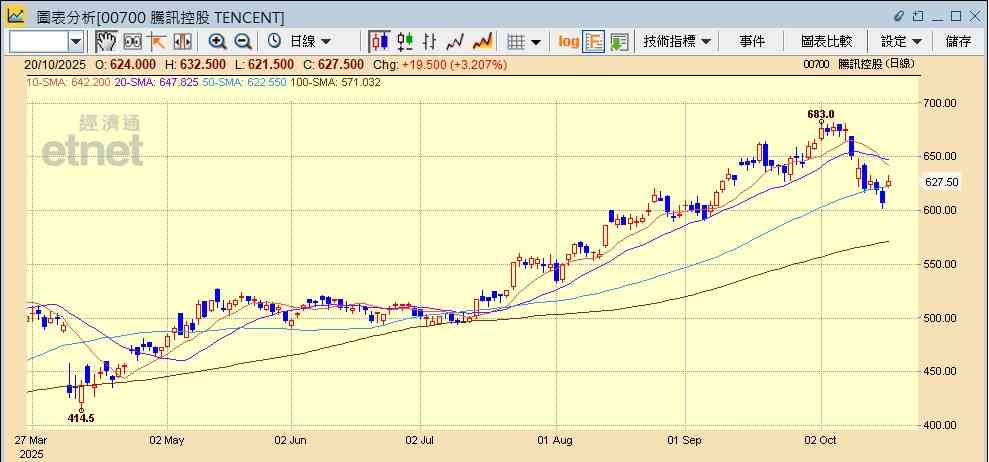The image size is (989, 462).
Task: Click the zoom in magnifier icon
Action: (x=217, y=41)
